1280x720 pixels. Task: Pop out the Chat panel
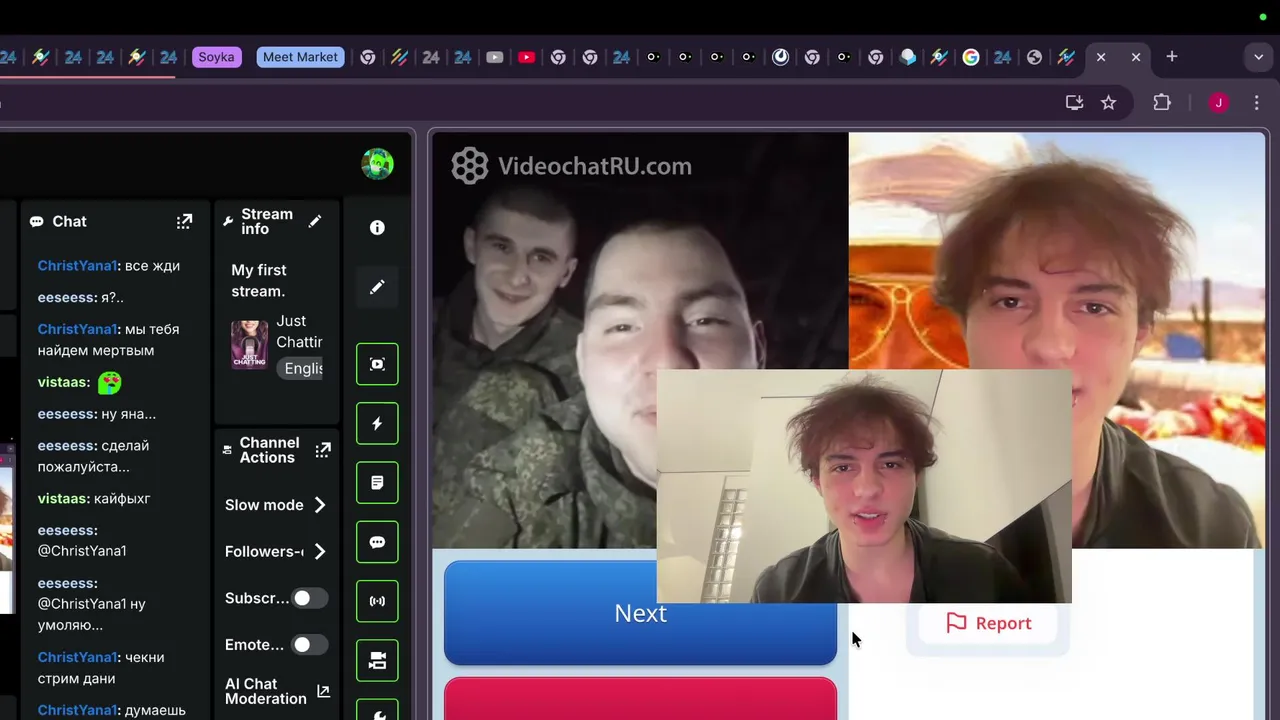tap(184, 221)
